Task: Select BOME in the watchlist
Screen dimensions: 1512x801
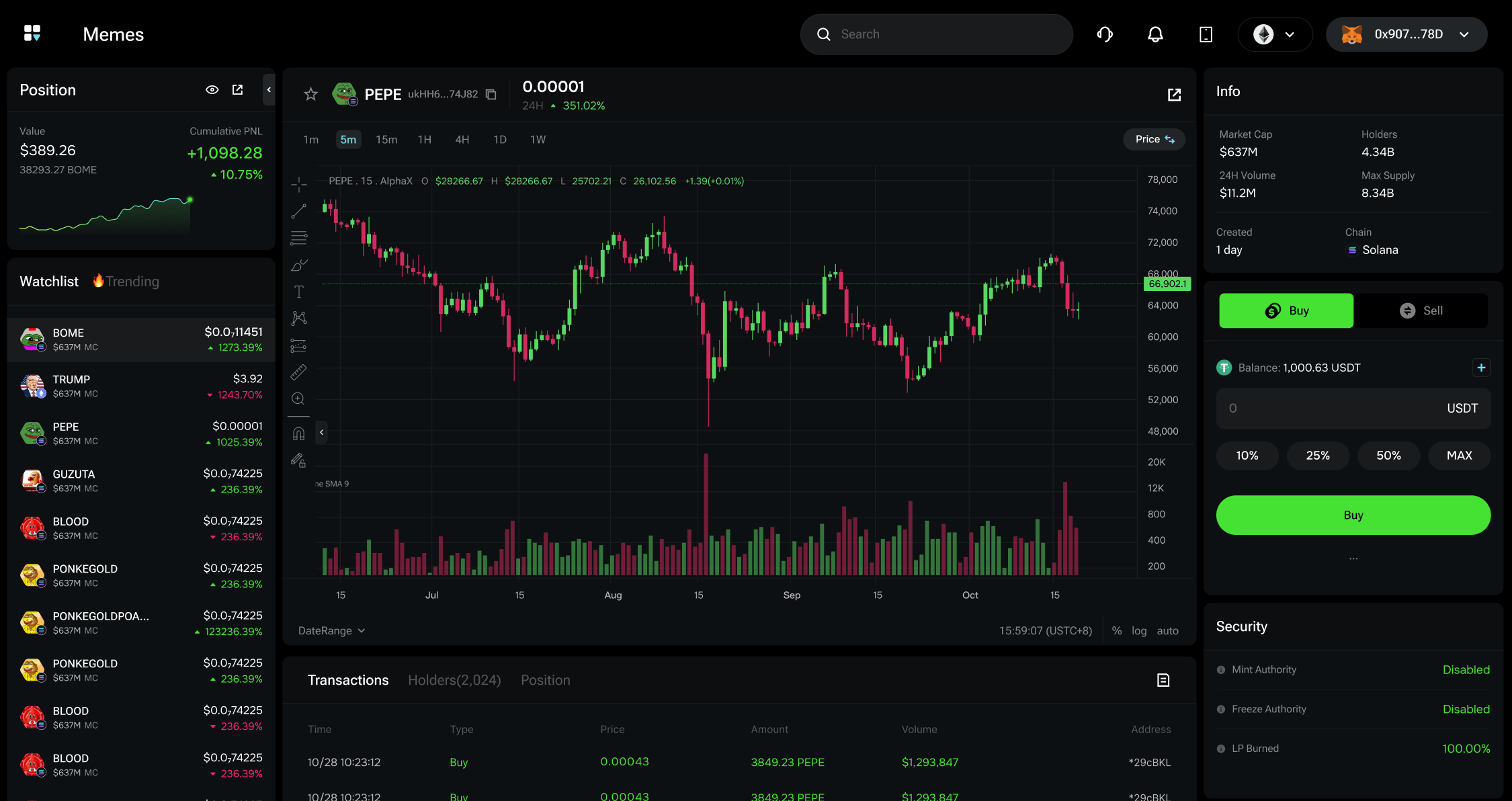Action: pos(141,339)
